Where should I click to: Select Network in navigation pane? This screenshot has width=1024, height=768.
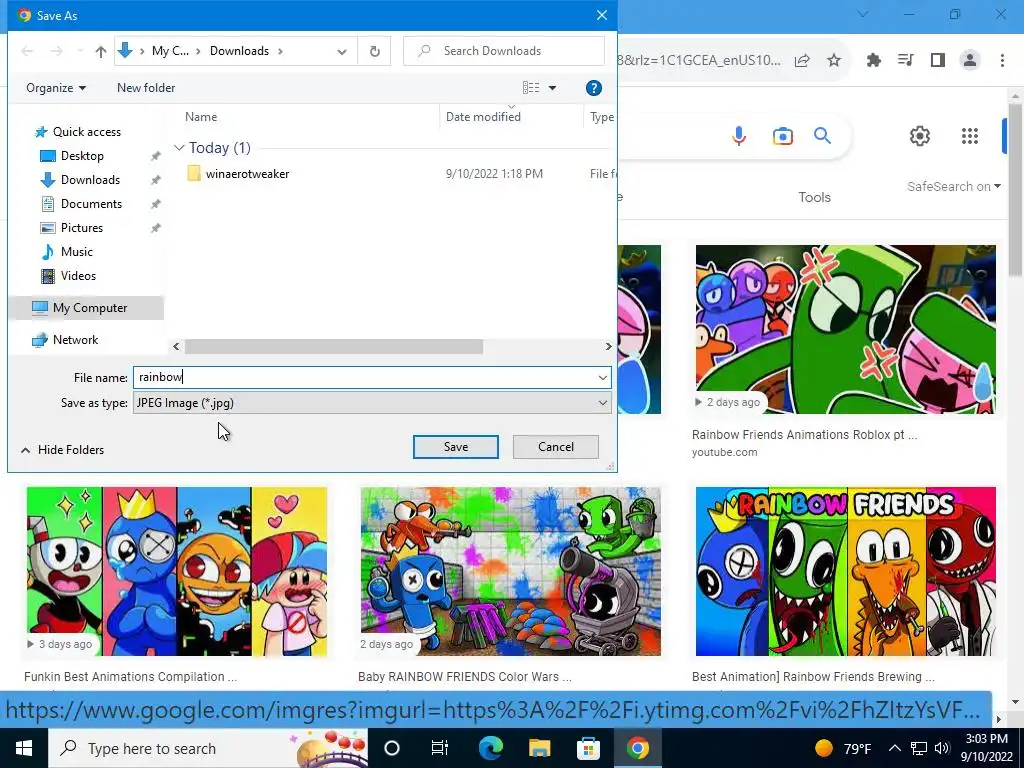pyautogui.click(x=75, y=340)
